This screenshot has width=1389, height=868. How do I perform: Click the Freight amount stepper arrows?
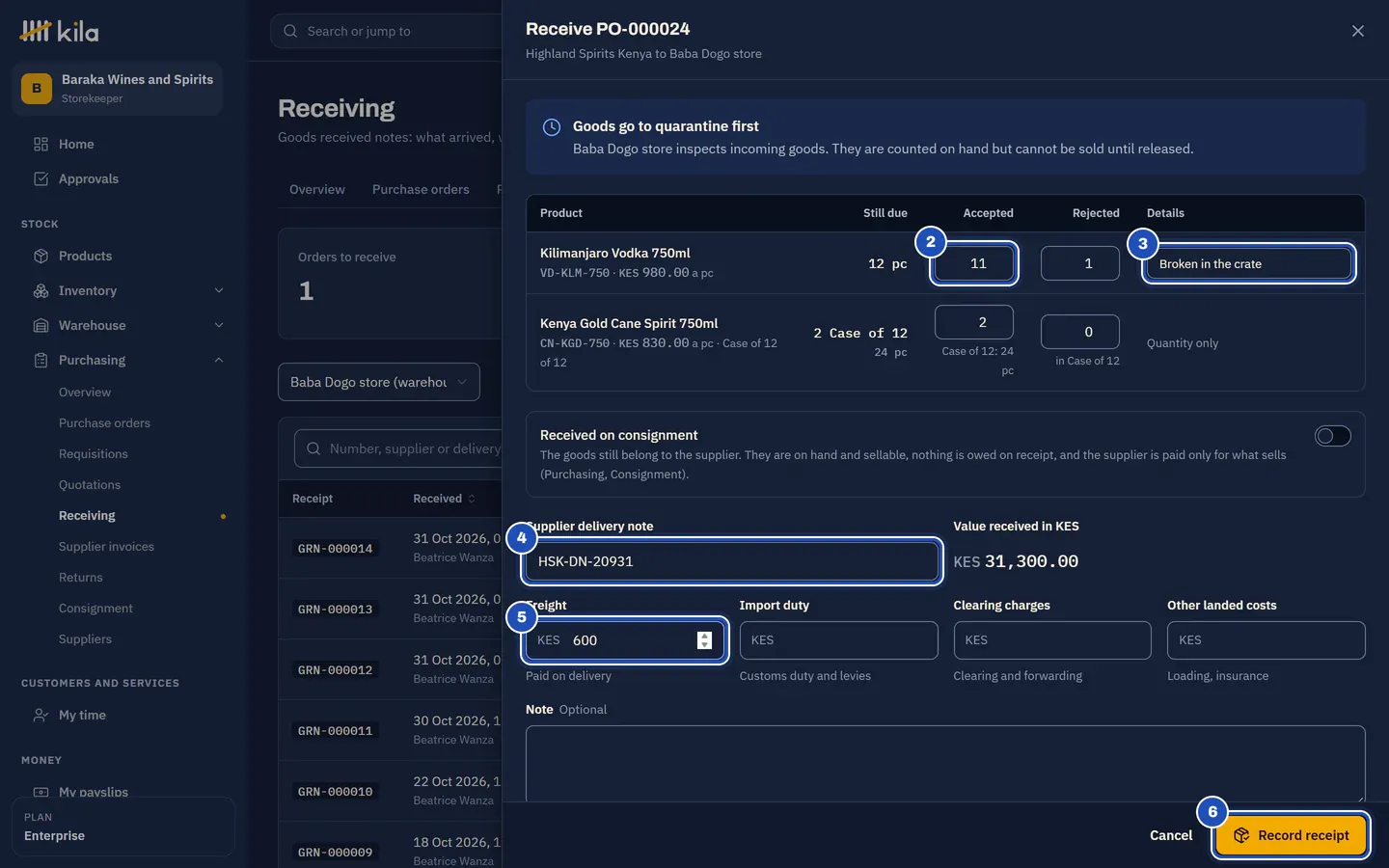[704, 640]
